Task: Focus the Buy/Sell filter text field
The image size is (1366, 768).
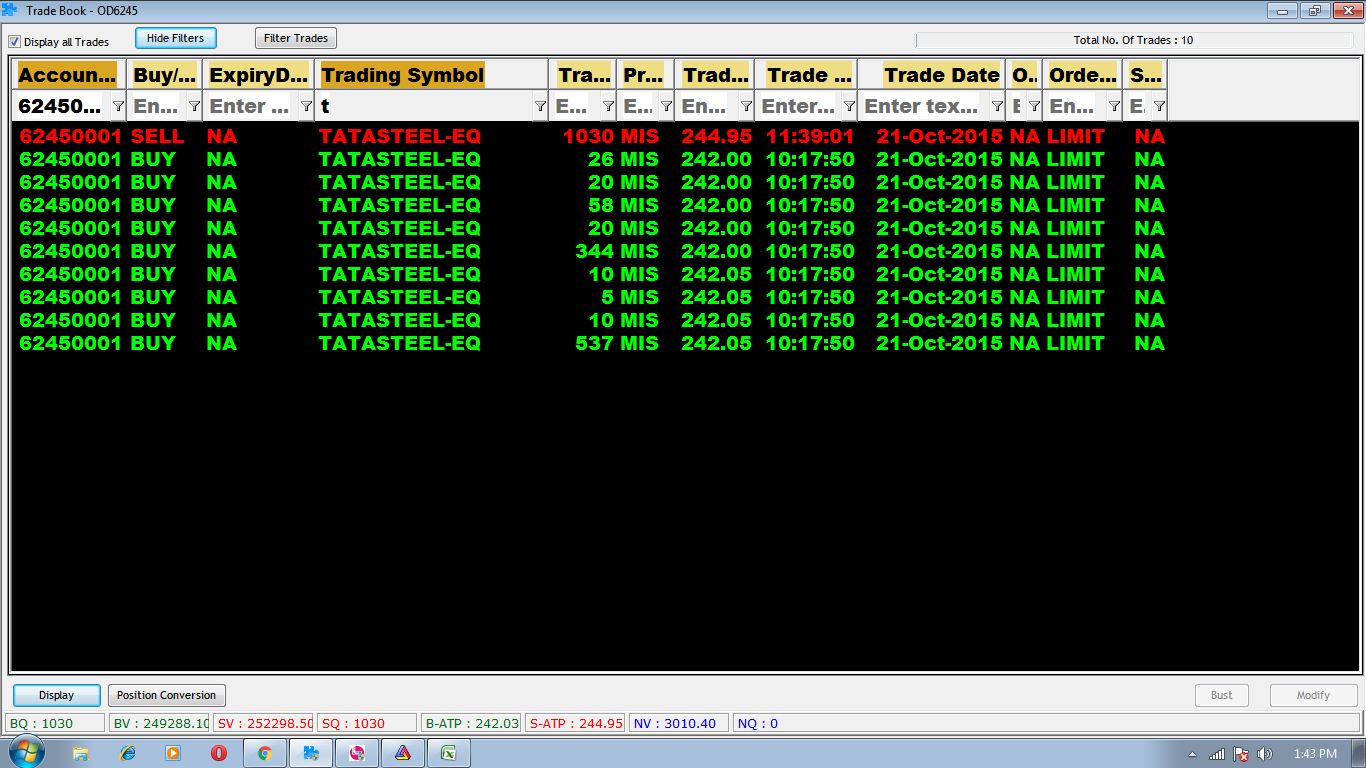Action: (x=157, y=106)
